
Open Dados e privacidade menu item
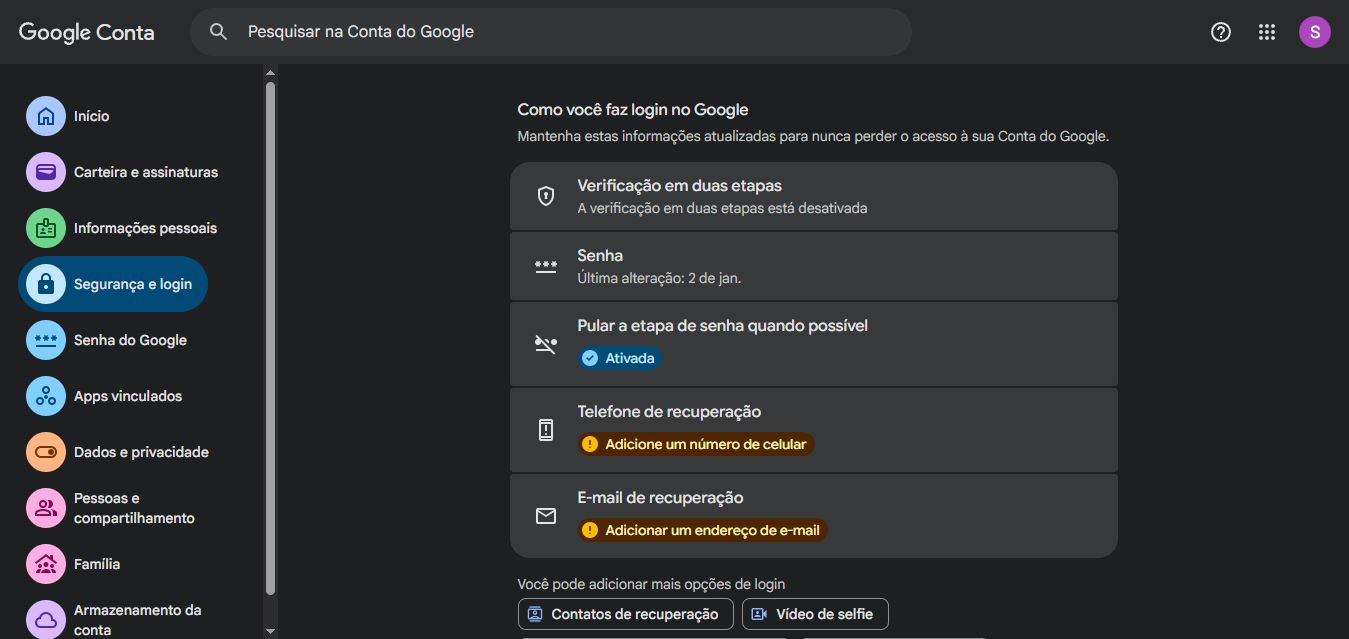pos(113,452)
